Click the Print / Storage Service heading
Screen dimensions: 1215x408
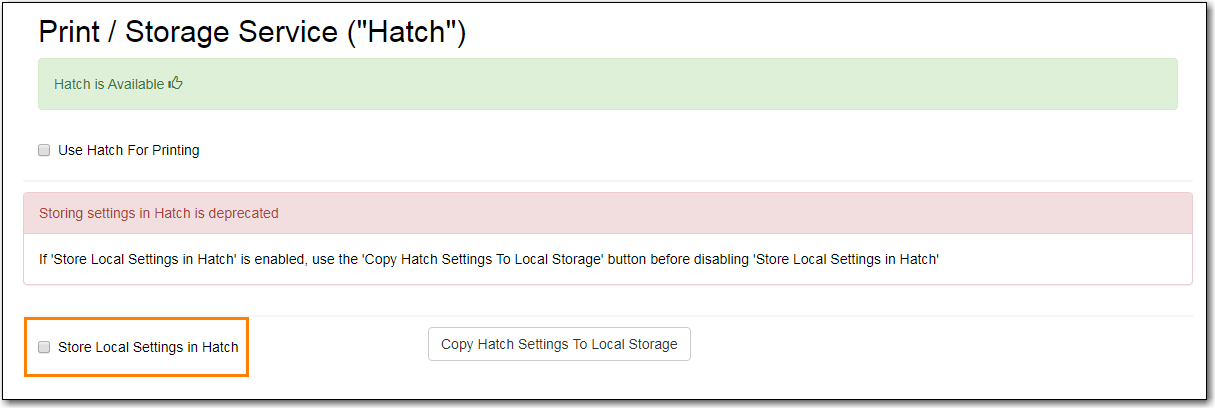[253, 32]
